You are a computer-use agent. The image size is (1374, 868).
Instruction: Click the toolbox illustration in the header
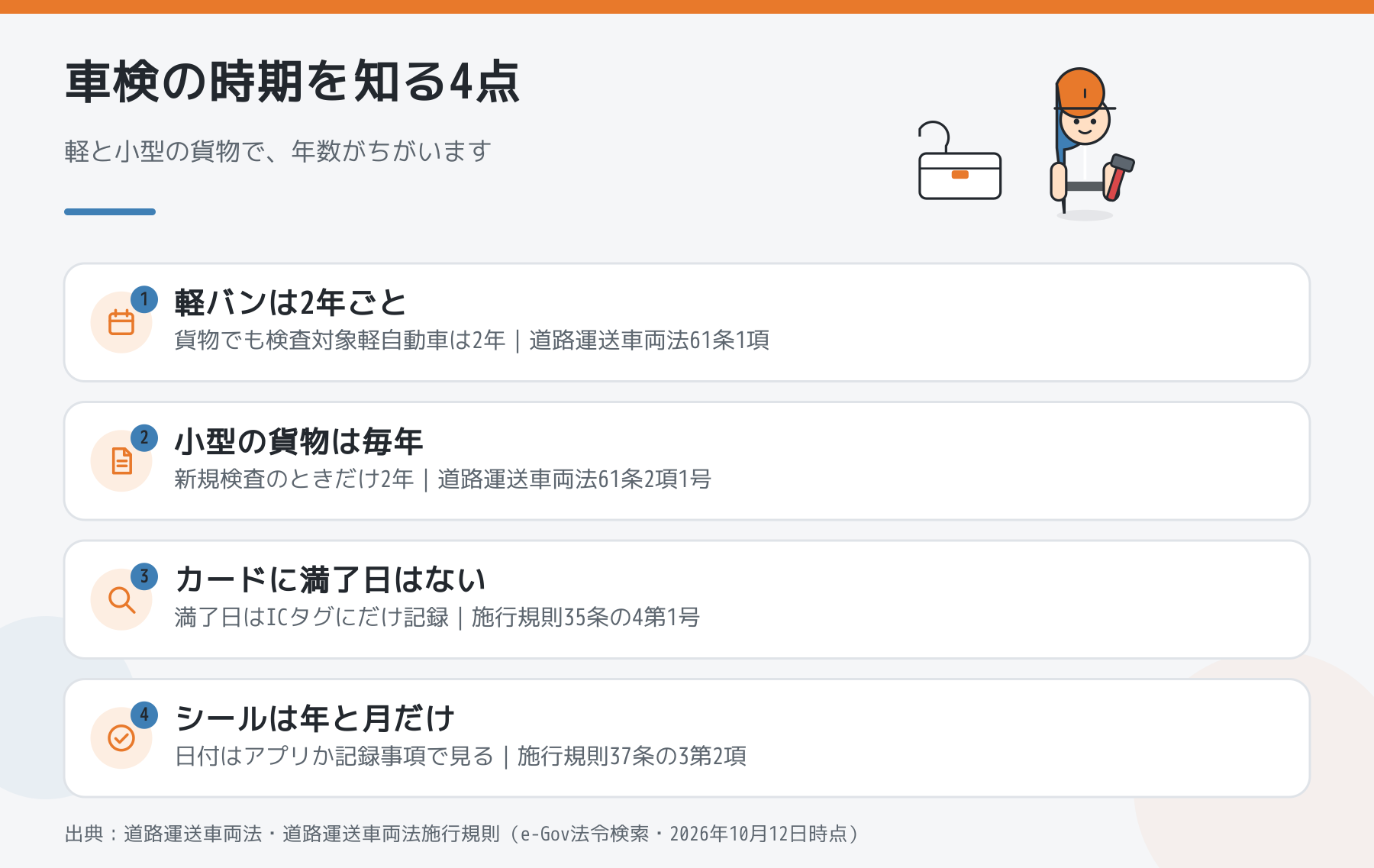pyautogui.click(x=960, y=161)
